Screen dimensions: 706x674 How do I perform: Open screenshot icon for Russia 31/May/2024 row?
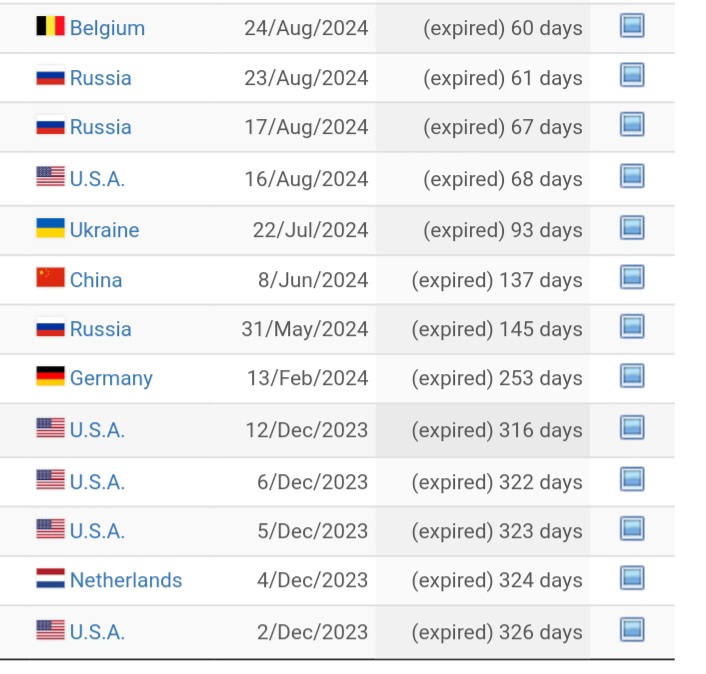pos(632,326)
